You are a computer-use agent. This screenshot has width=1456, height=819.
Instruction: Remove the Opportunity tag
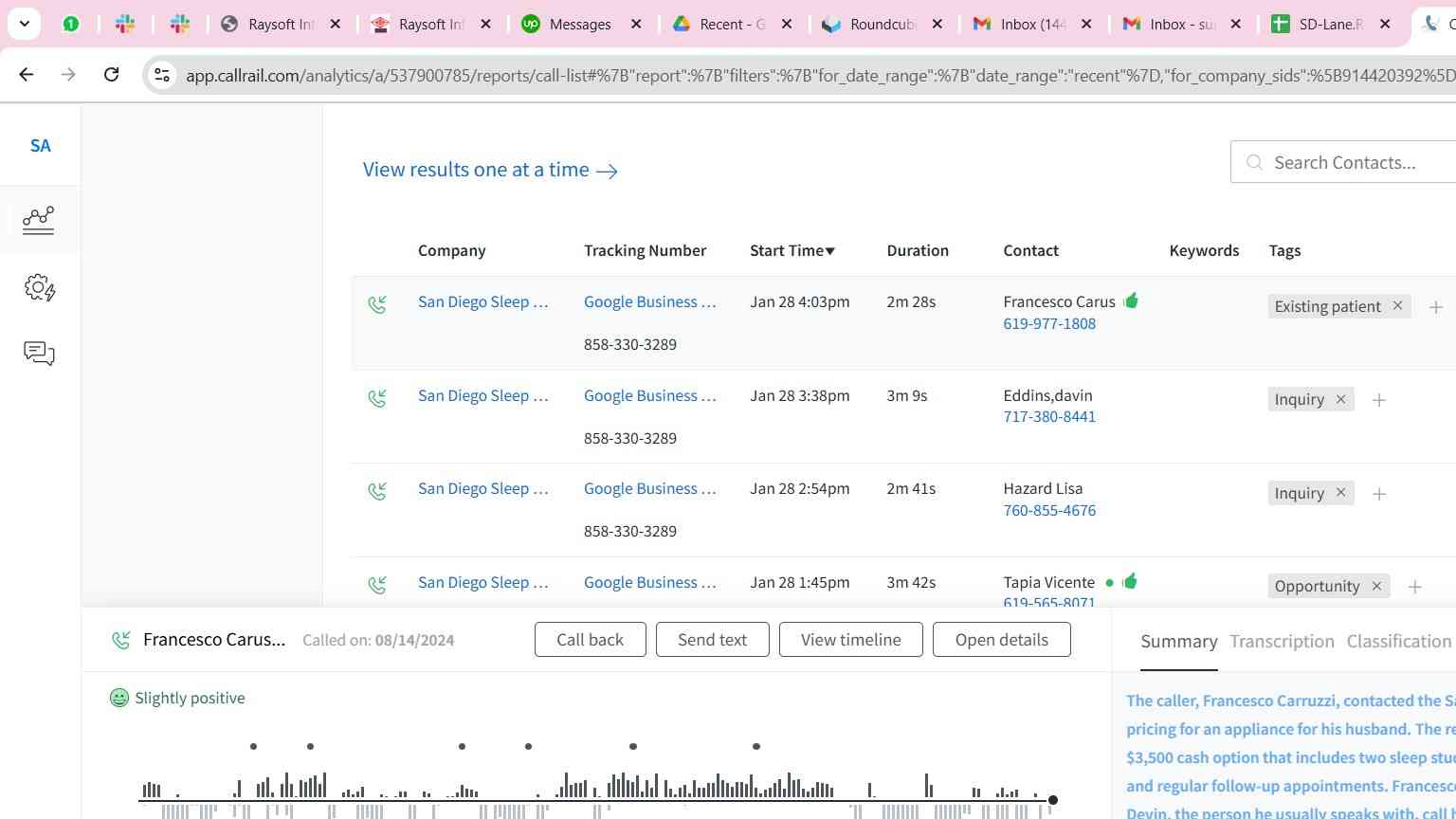click(1376, 586)
